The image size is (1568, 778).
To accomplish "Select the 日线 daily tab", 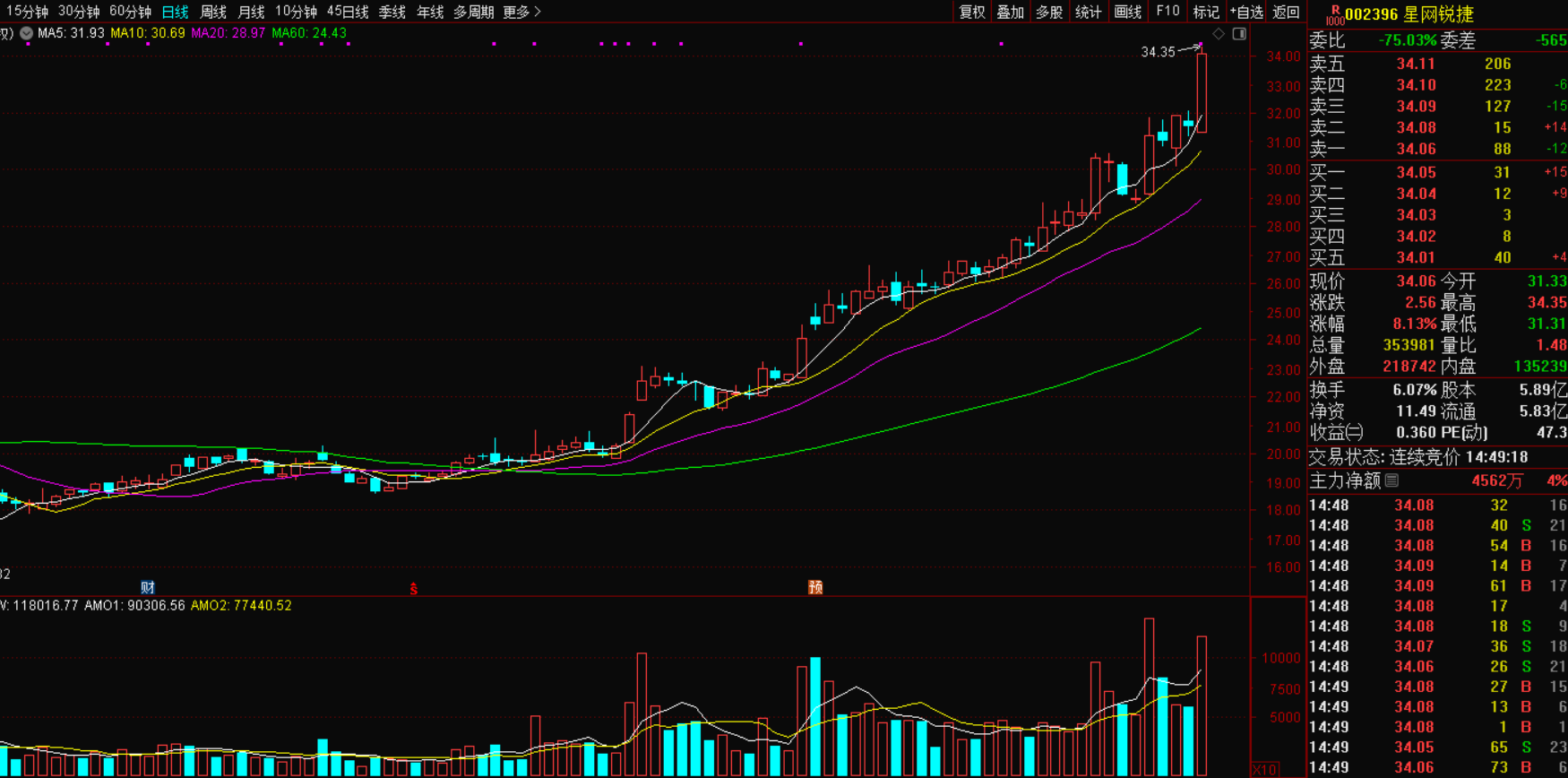I will click(175, 12).
